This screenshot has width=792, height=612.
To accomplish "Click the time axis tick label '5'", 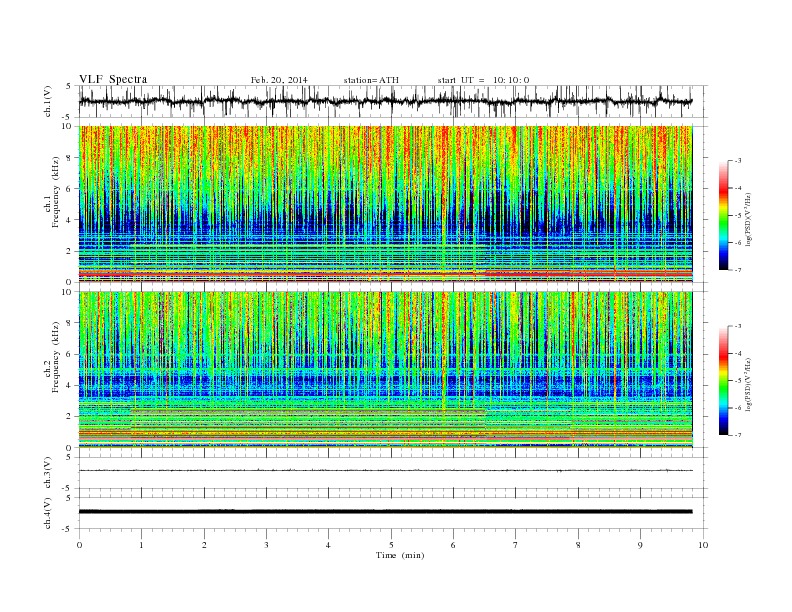I will pos(391,545).
